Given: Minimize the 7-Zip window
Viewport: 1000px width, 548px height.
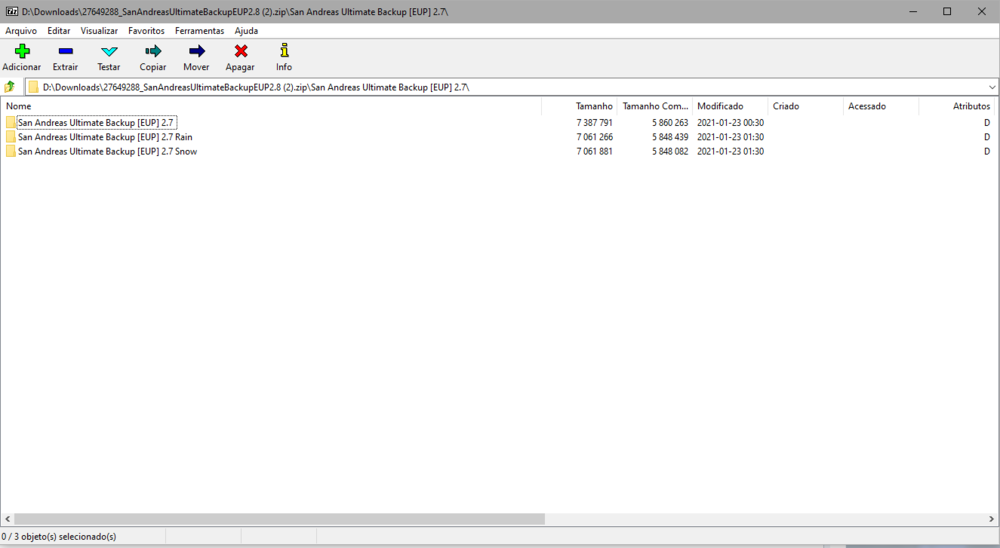Looking at the screenshot, I should [x=913, y=11].
